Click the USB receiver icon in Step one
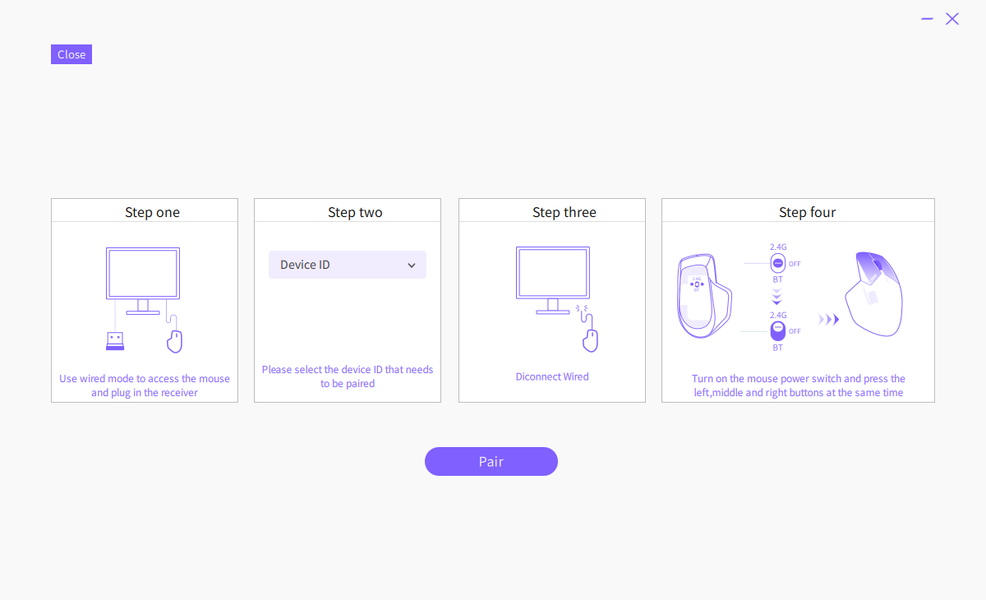The image size is (986, 600). [115, 341]
